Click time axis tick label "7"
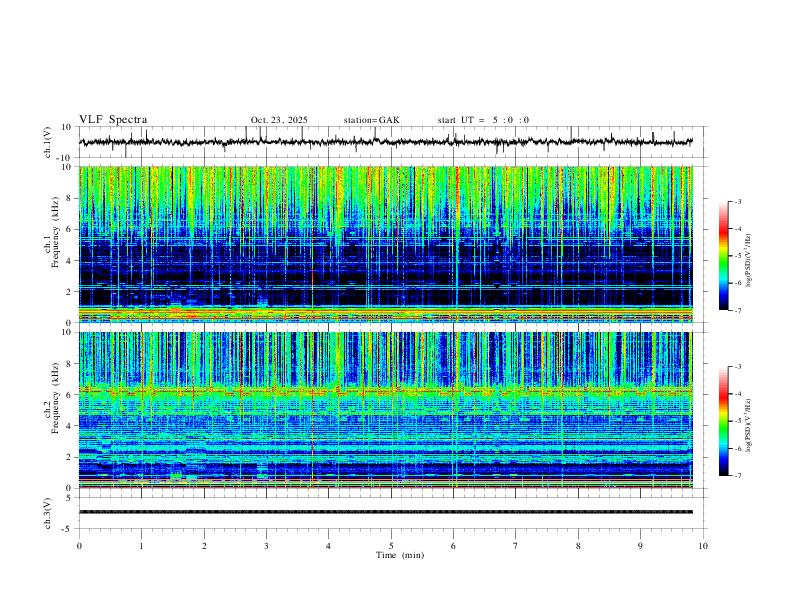 [516, 546]
